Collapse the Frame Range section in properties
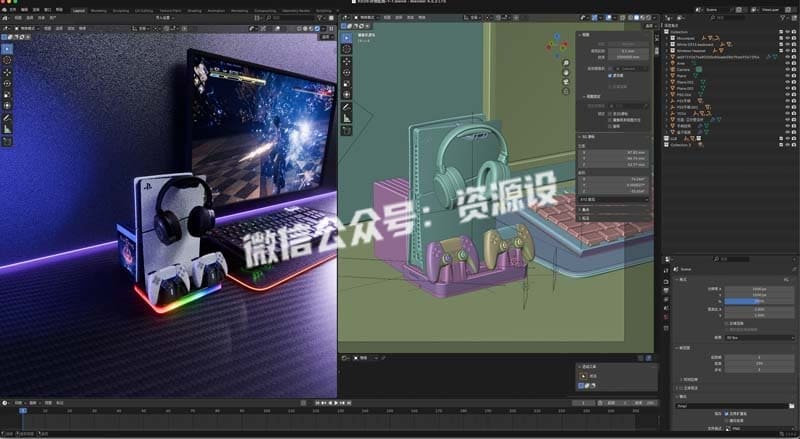The image size is (800, 439). pos(678,348)
